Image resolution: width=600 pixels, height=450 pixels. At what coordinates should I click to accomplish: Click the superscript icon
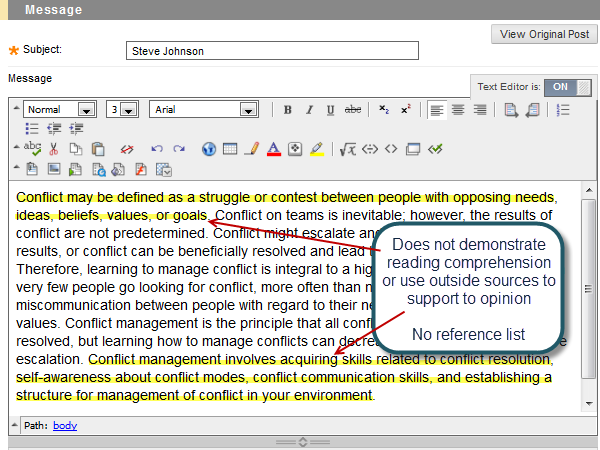405,110
